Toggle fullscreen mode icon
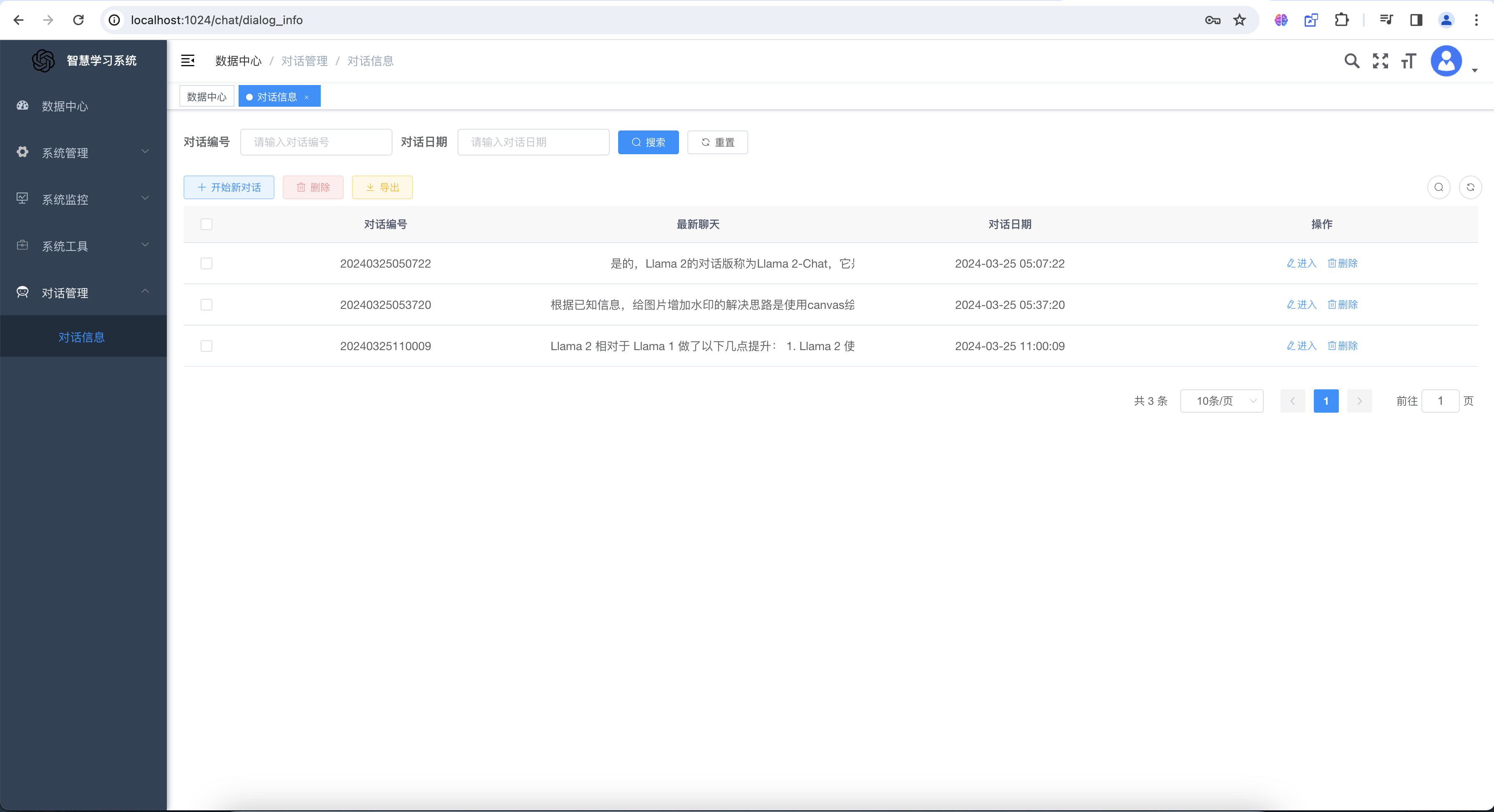The height and width of the screenshot is (812, 1494). click(1380, 61)
